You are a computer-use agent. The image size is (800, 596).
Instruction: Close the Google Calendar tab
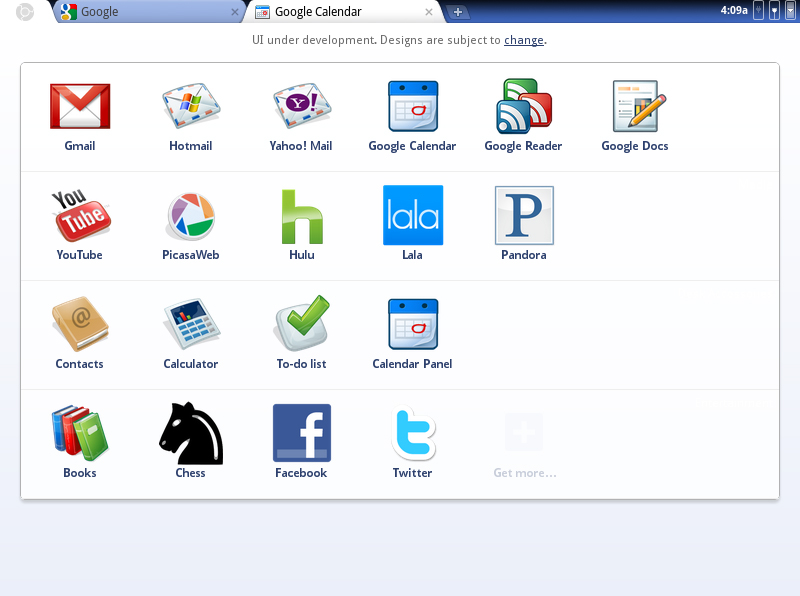(429, 12)
